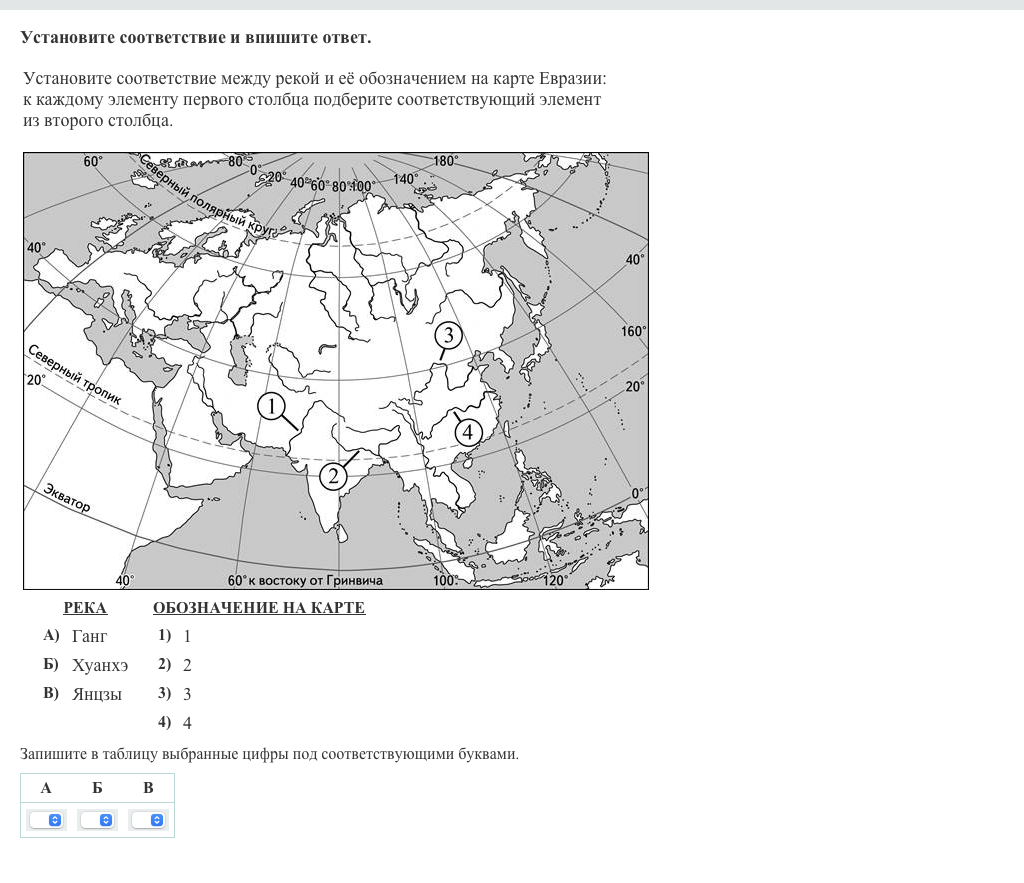Click the Северный тропик map label
The height and width of the screenshot is (883, 1024).
click(x=74, y=375)
